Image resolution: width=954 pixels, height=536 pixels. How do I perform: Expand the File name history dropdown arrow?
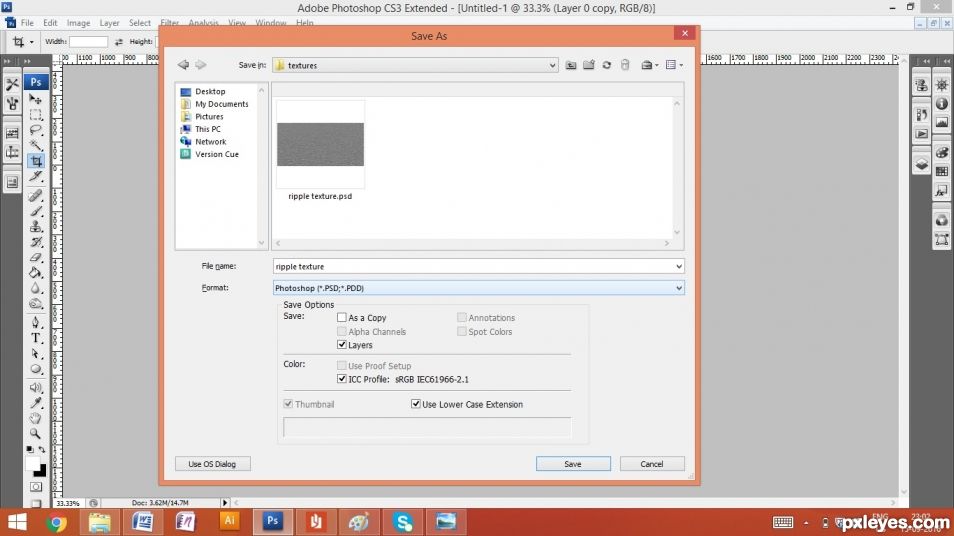click(678, 266)
